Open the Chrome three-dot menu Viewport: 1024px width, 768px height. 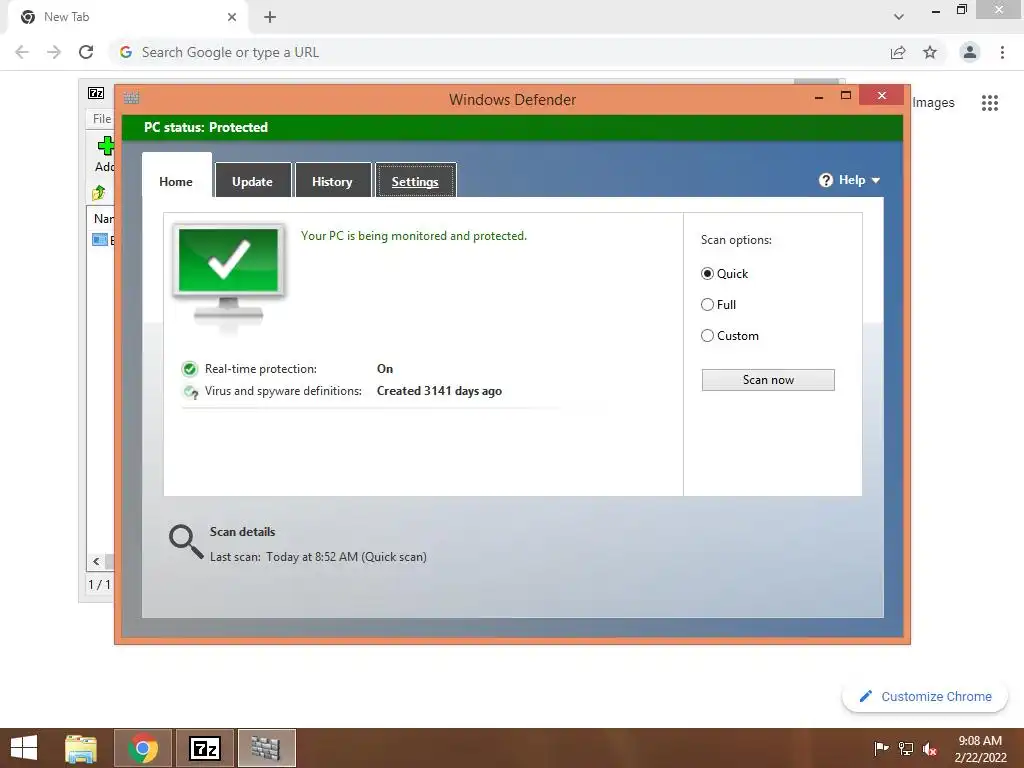click(x=1002, y=52)
